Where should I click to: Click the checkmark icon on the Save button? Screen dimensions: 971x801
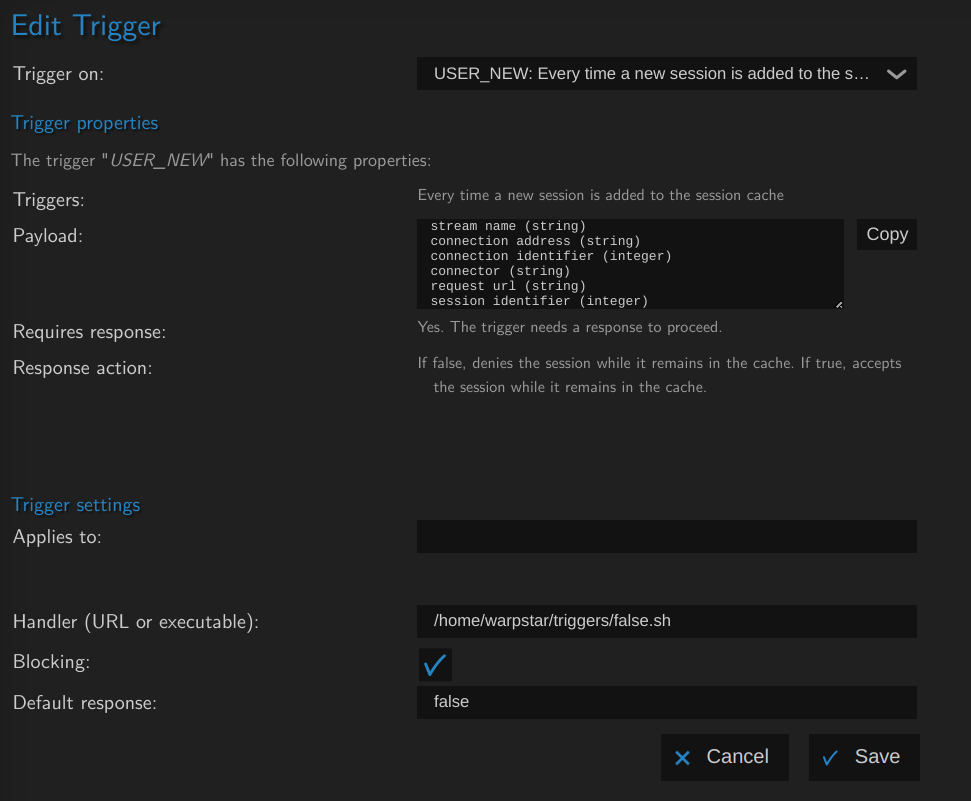click(x=830, y=758)
